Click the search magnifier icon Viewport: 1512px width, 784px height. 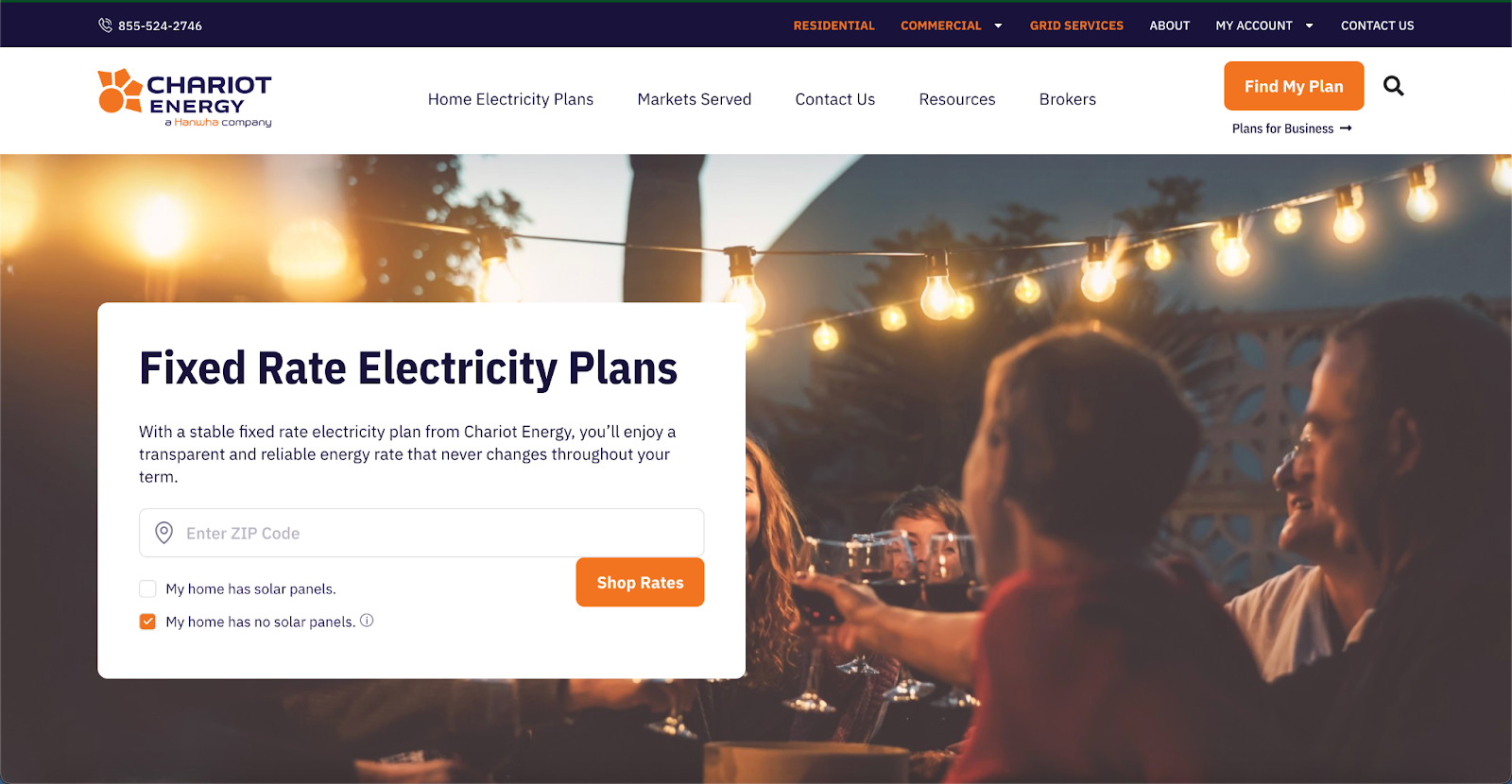point(1393,86)
